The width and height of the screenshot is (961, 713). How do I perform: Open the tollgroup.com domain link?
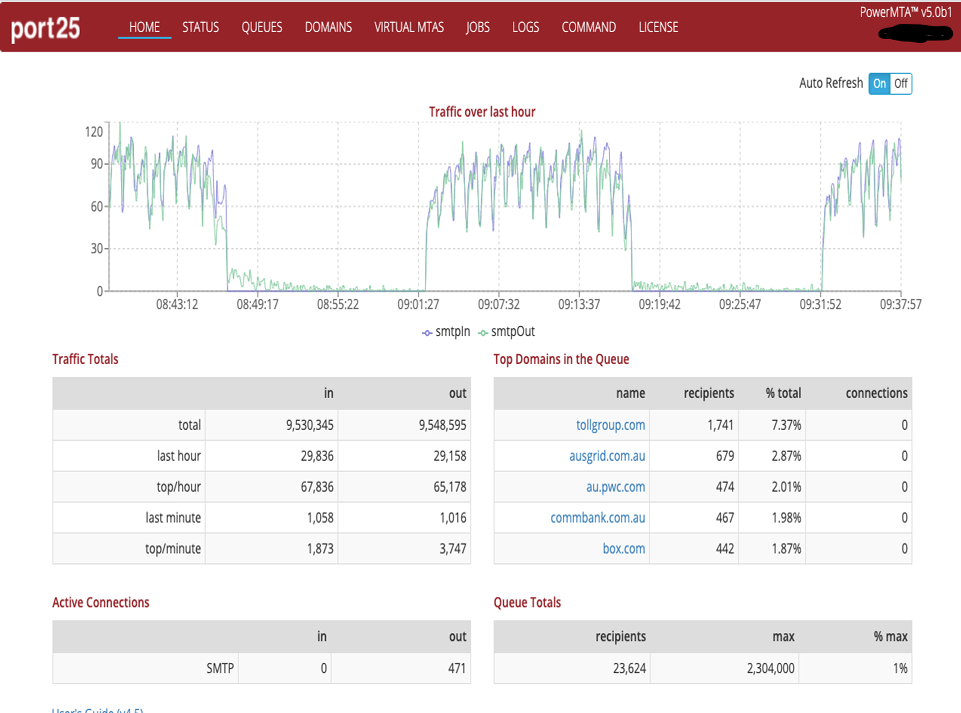point(611,425)
